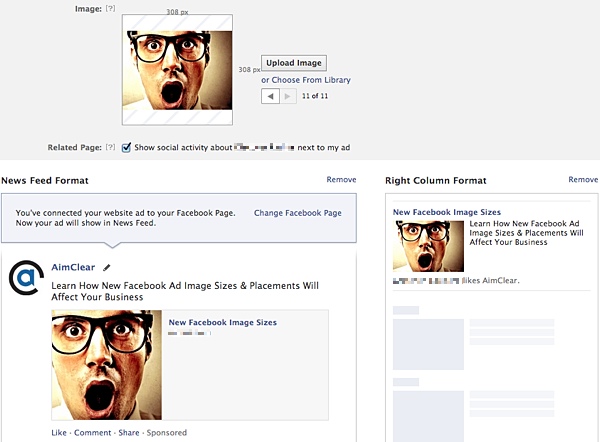Viewport: 600px width, 442px height.
Task: Click Change Facebook Page link
Action: [298, 213]
